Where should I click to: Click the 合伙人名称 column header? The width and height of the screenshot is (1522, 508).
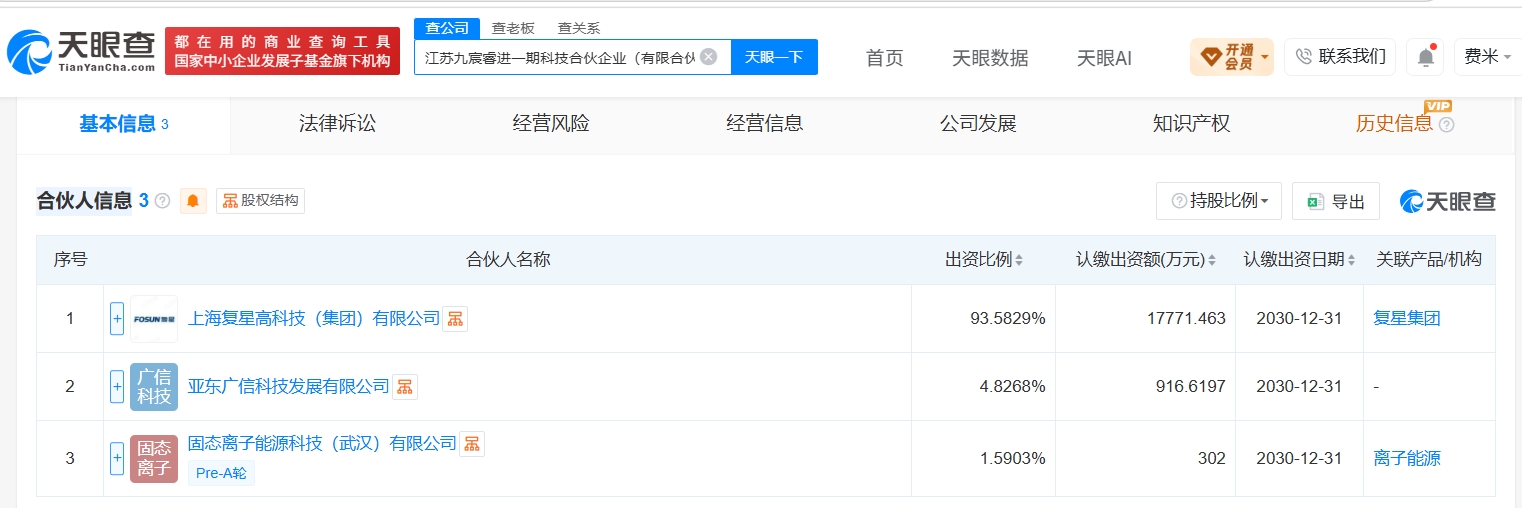(x=508, y=260)
